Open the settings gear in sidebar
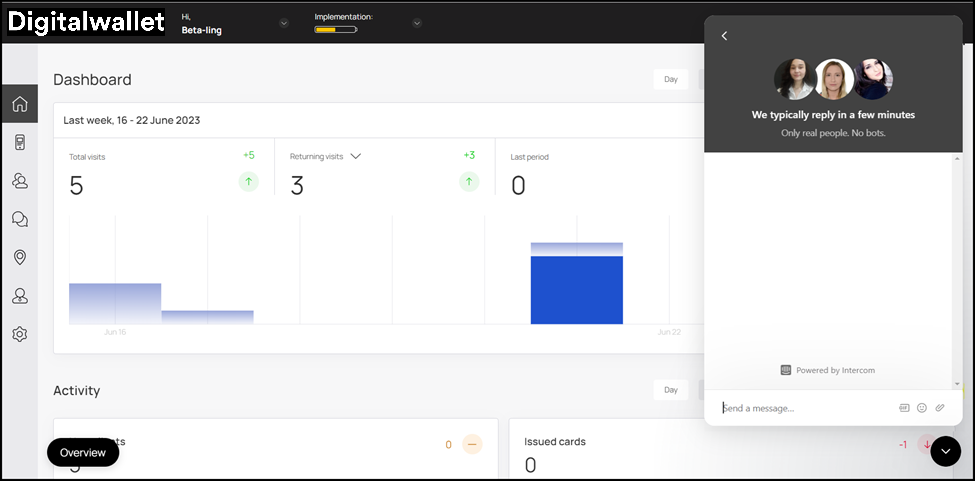The height and width of the screenshot is (481, 975). 19,334
